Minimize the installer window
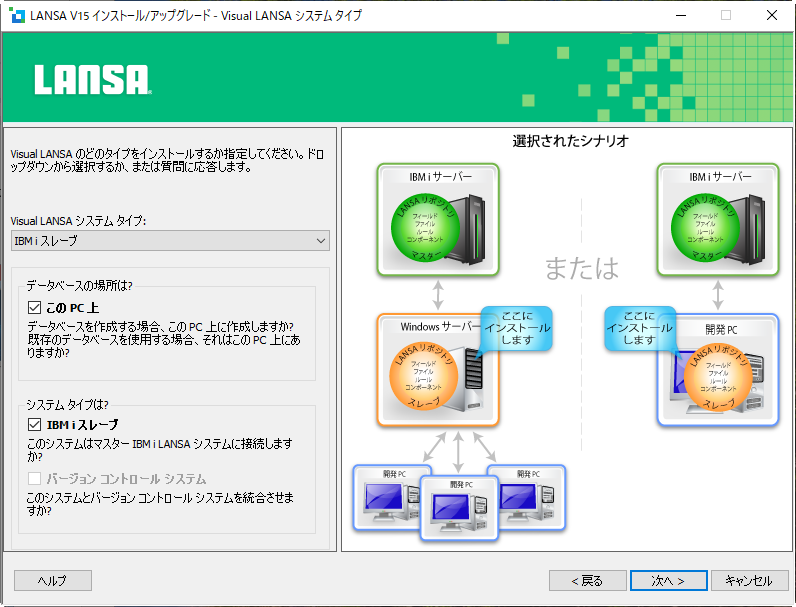 [x=681, y=15]
